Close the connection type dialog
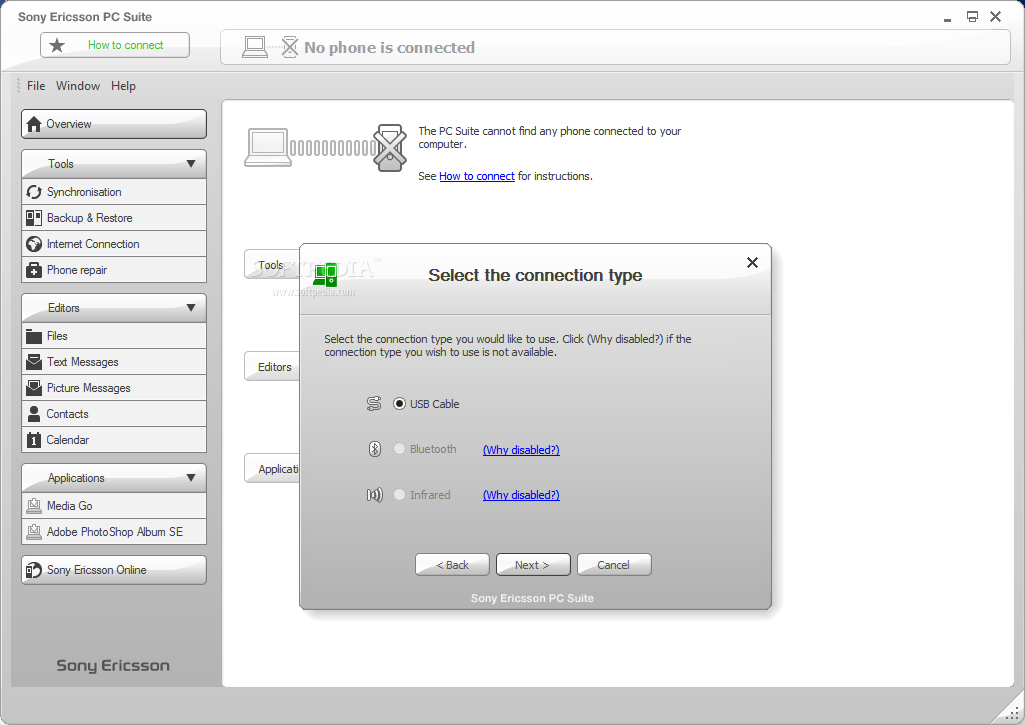 (x=752, y=262)
